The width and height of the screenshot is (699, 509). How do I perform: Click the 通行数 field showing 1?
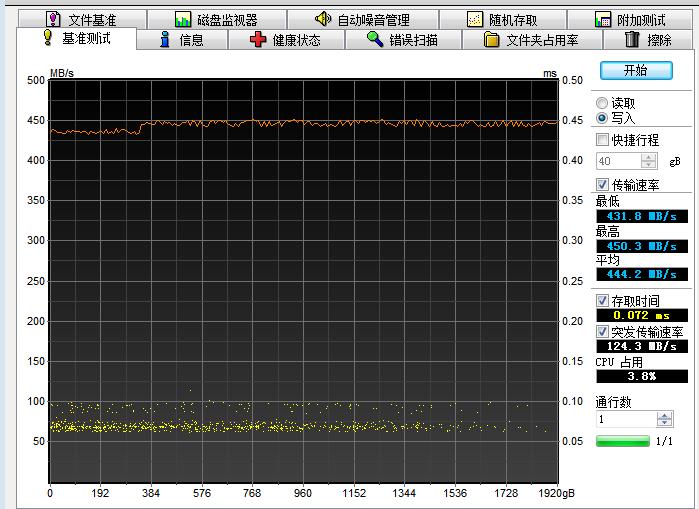627,419
